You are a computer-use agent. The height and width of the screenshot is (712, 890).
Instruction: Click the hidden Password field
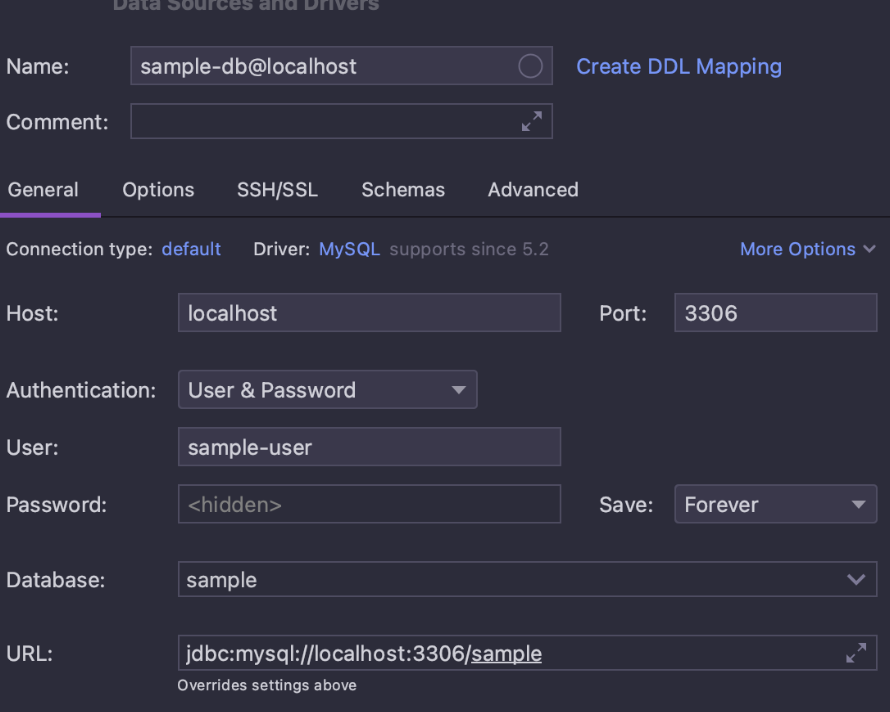point(370,504)
